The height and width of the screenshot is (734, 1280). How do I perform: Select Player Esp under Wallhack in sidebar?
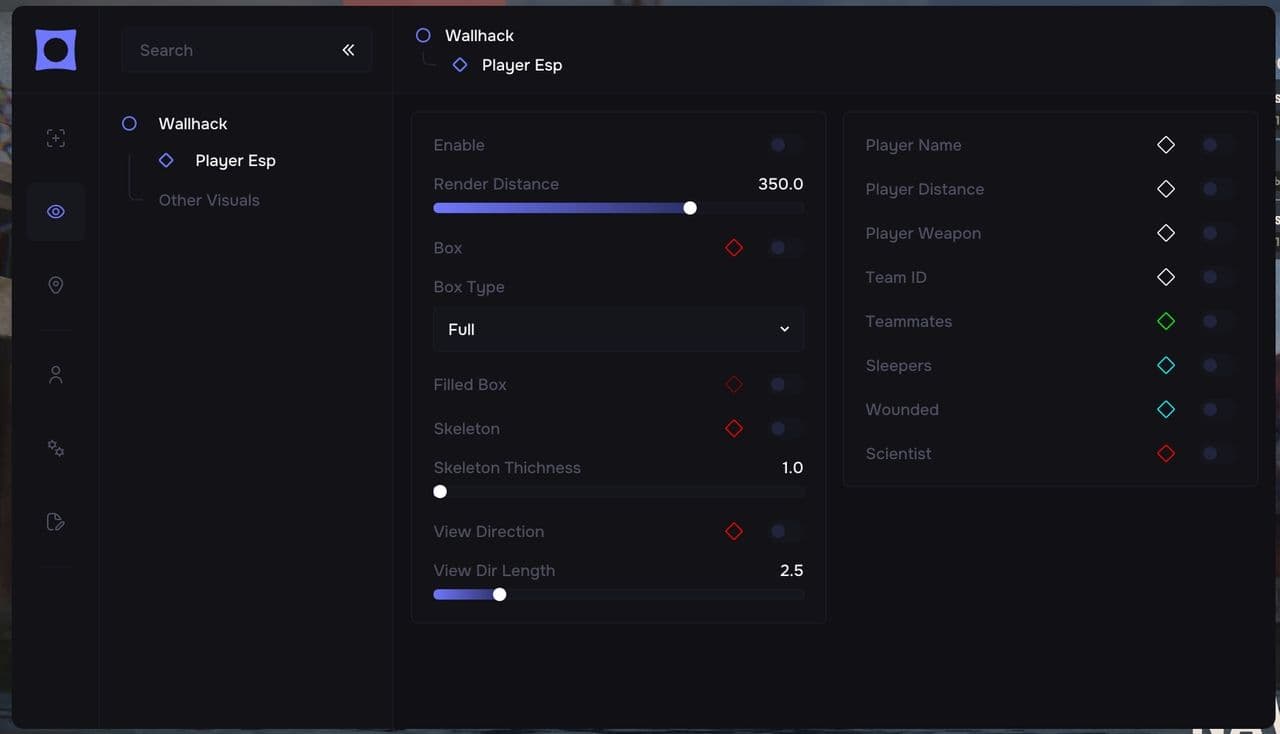click(235, 161)
